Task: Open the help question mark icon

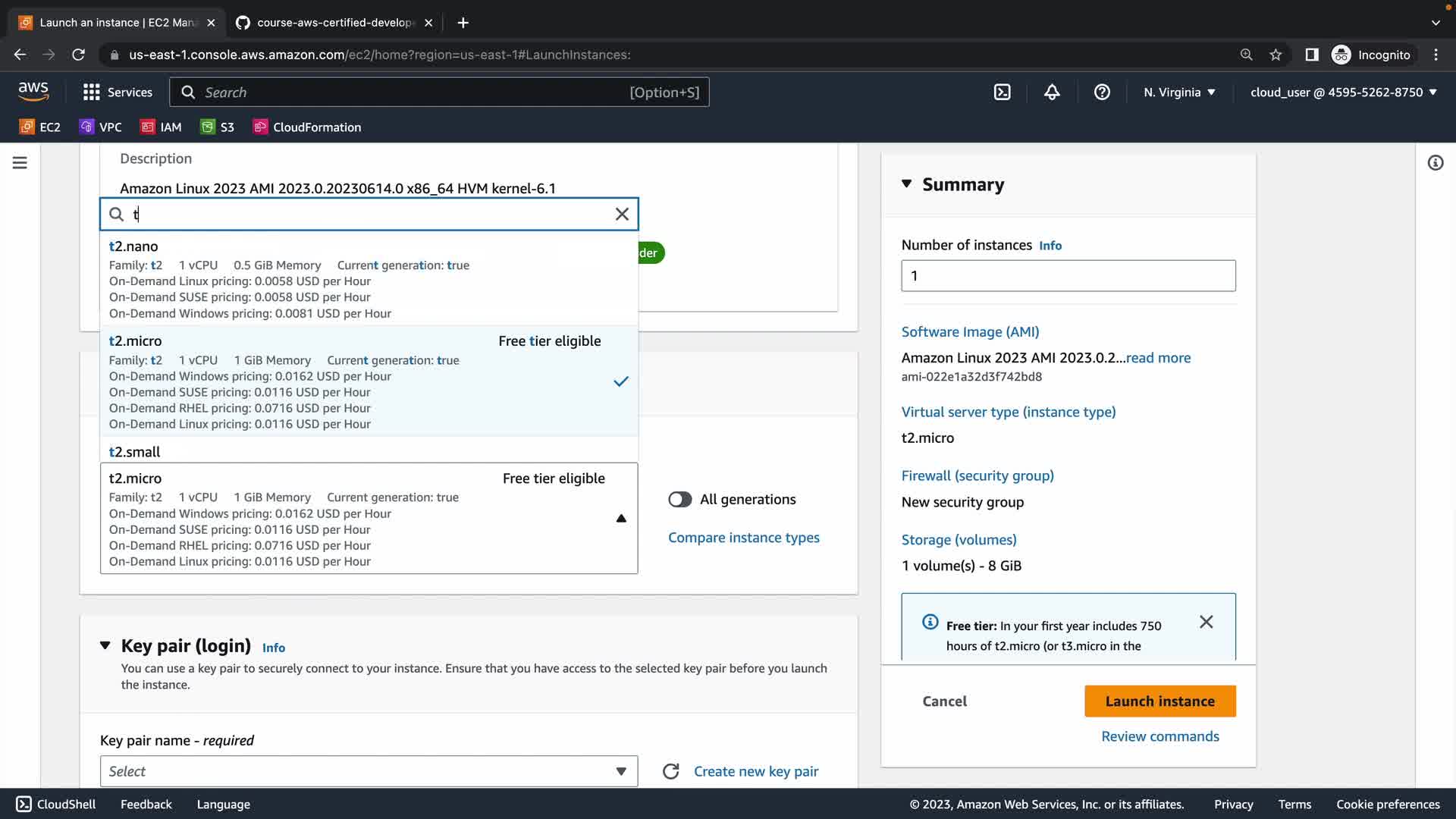Action: click(1102, 93)
